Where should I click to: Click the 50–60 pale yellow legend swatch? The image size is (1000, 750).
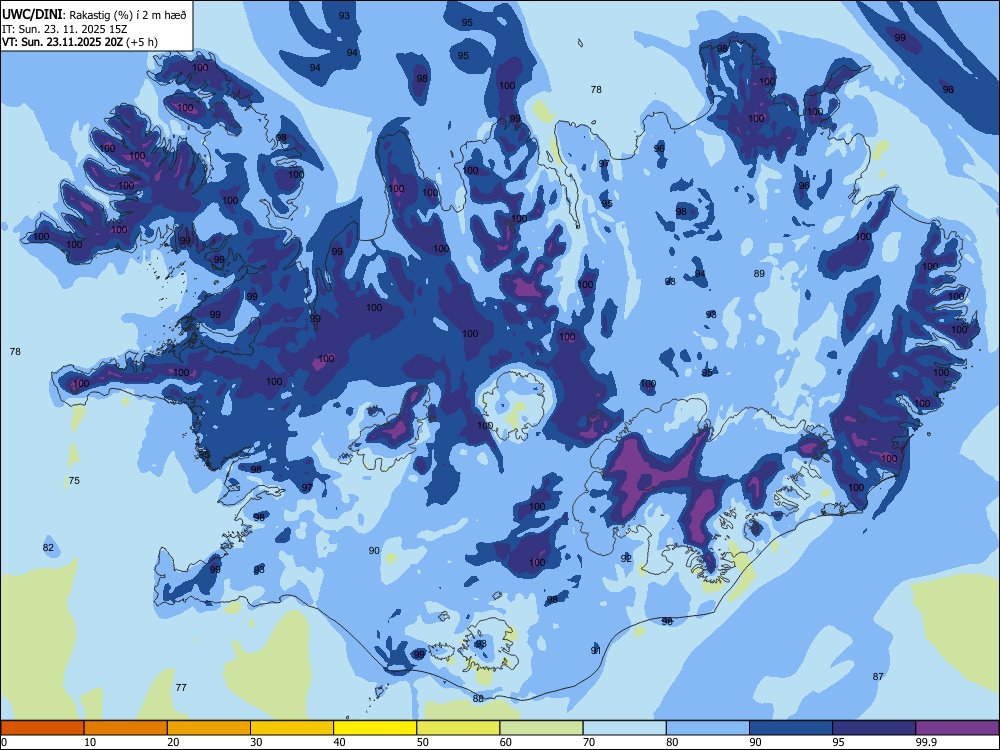click(458, 728)
